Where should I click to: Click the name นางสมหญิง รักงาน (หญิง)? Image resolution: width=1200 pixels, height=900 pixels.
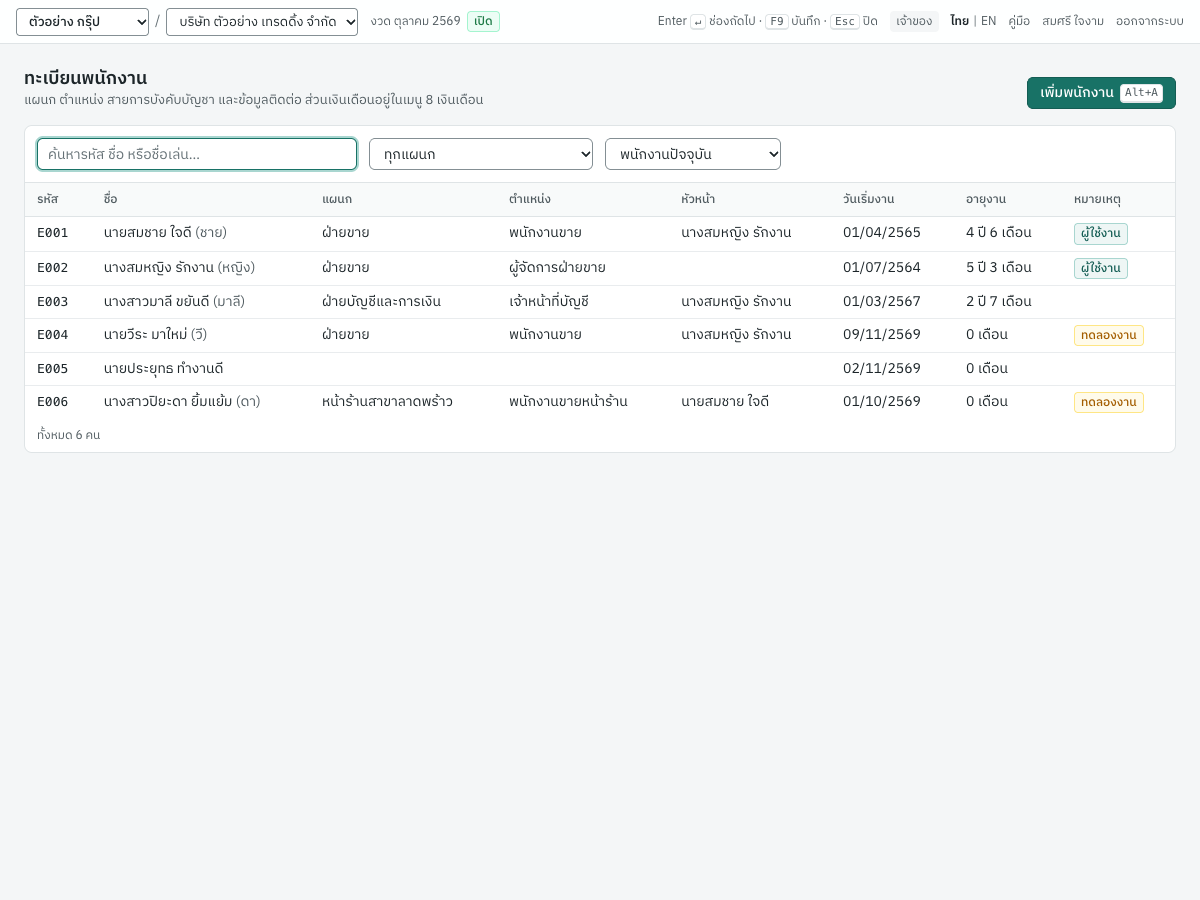coord(179,268)
